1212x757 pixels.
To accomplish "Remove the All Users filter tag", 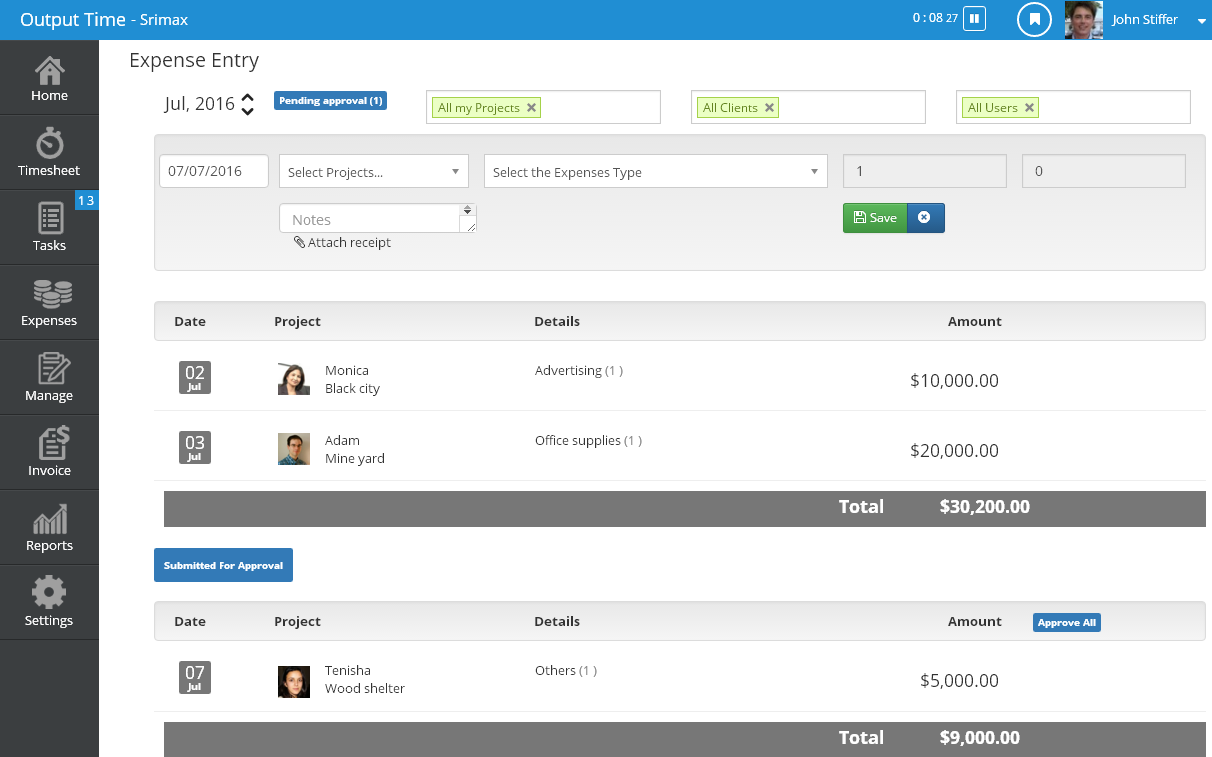I will point(1028,106).
